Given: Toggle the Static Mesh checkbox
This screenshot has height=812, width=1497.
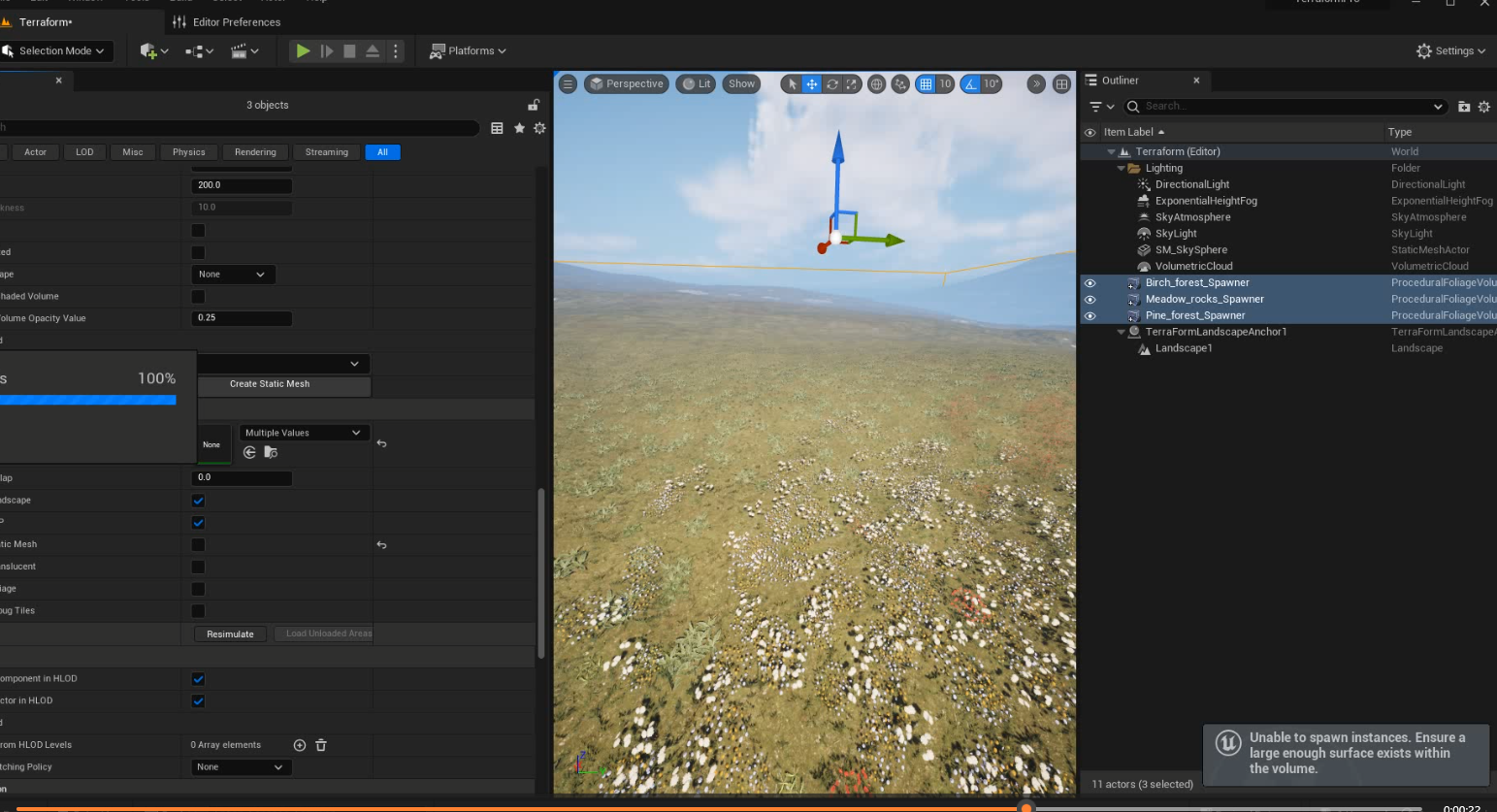Looking at the screenshot, I should coord(198,544).
